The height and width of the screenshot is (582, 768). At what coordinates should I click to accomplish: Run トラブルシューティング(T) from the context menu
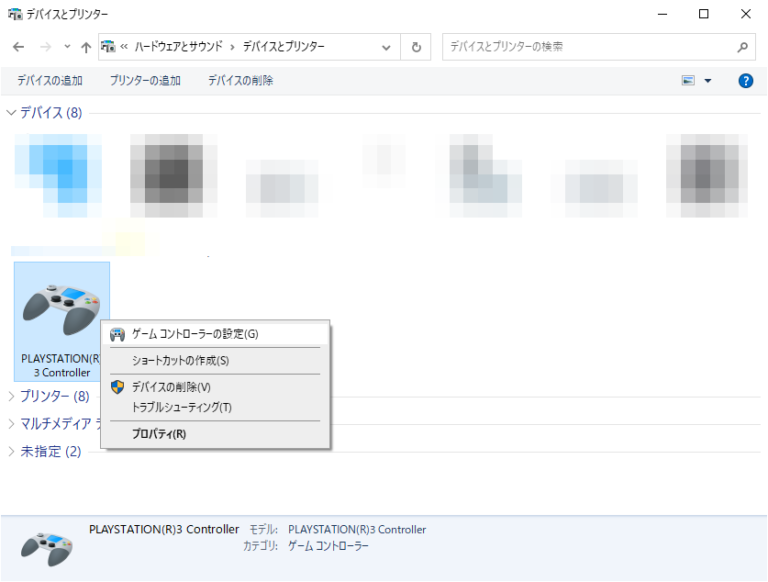[x=216, y=407]
